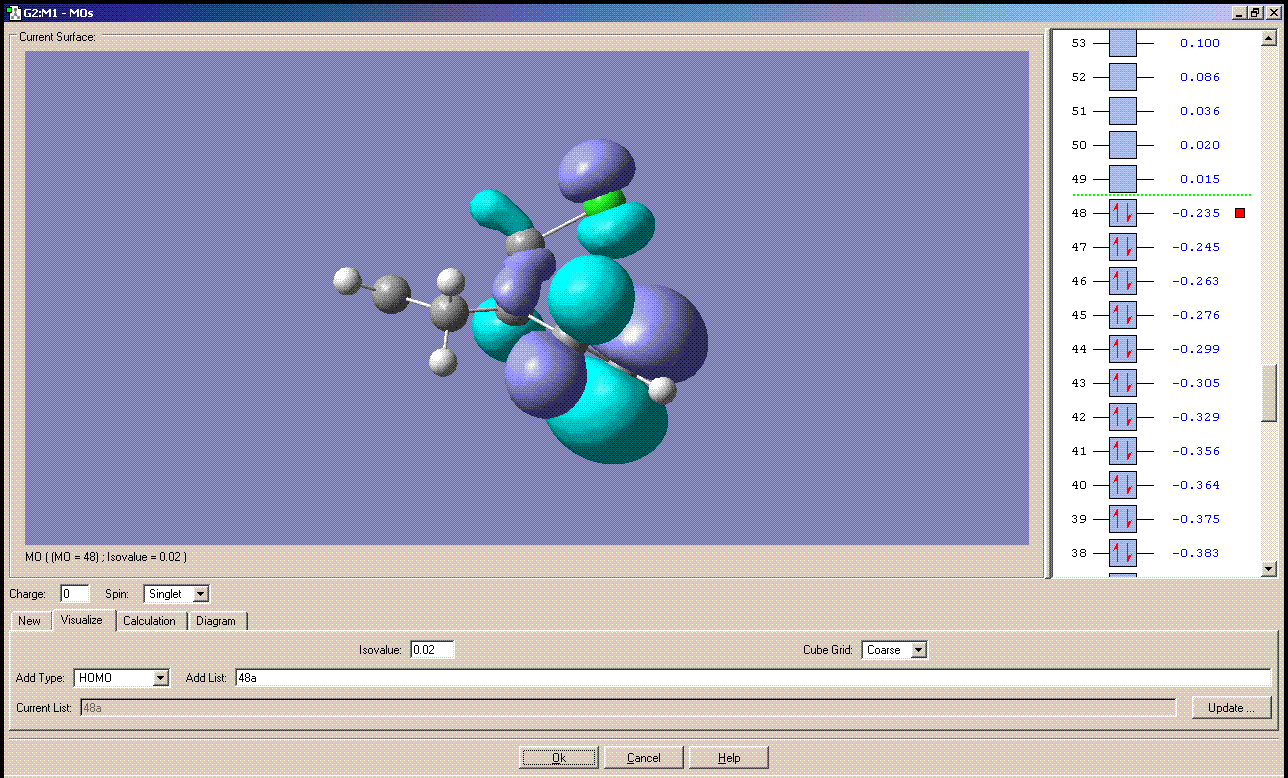Select the occupancy box of orbital 42

point(1123,417)
